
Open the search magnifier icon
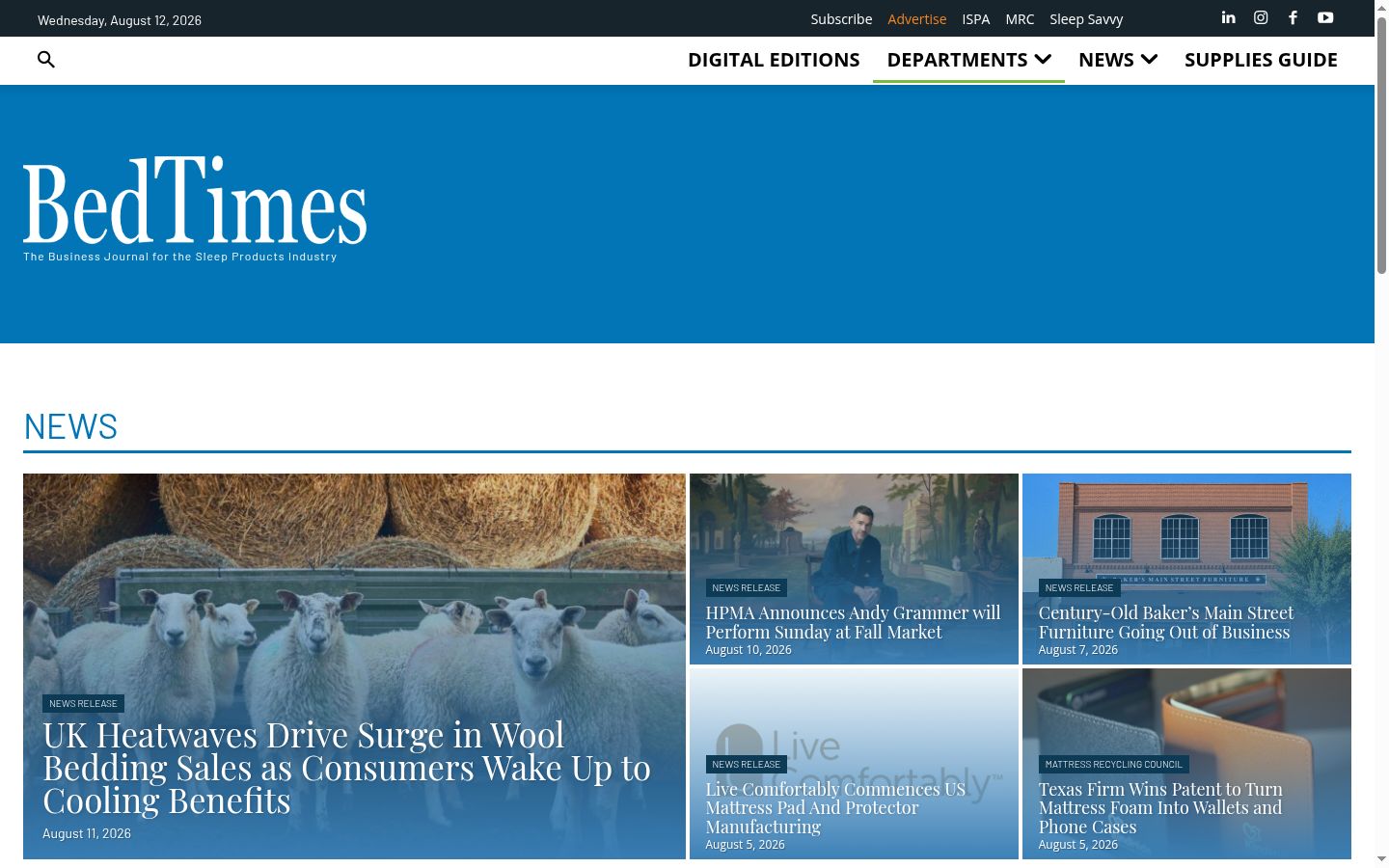tap(45, 60)
